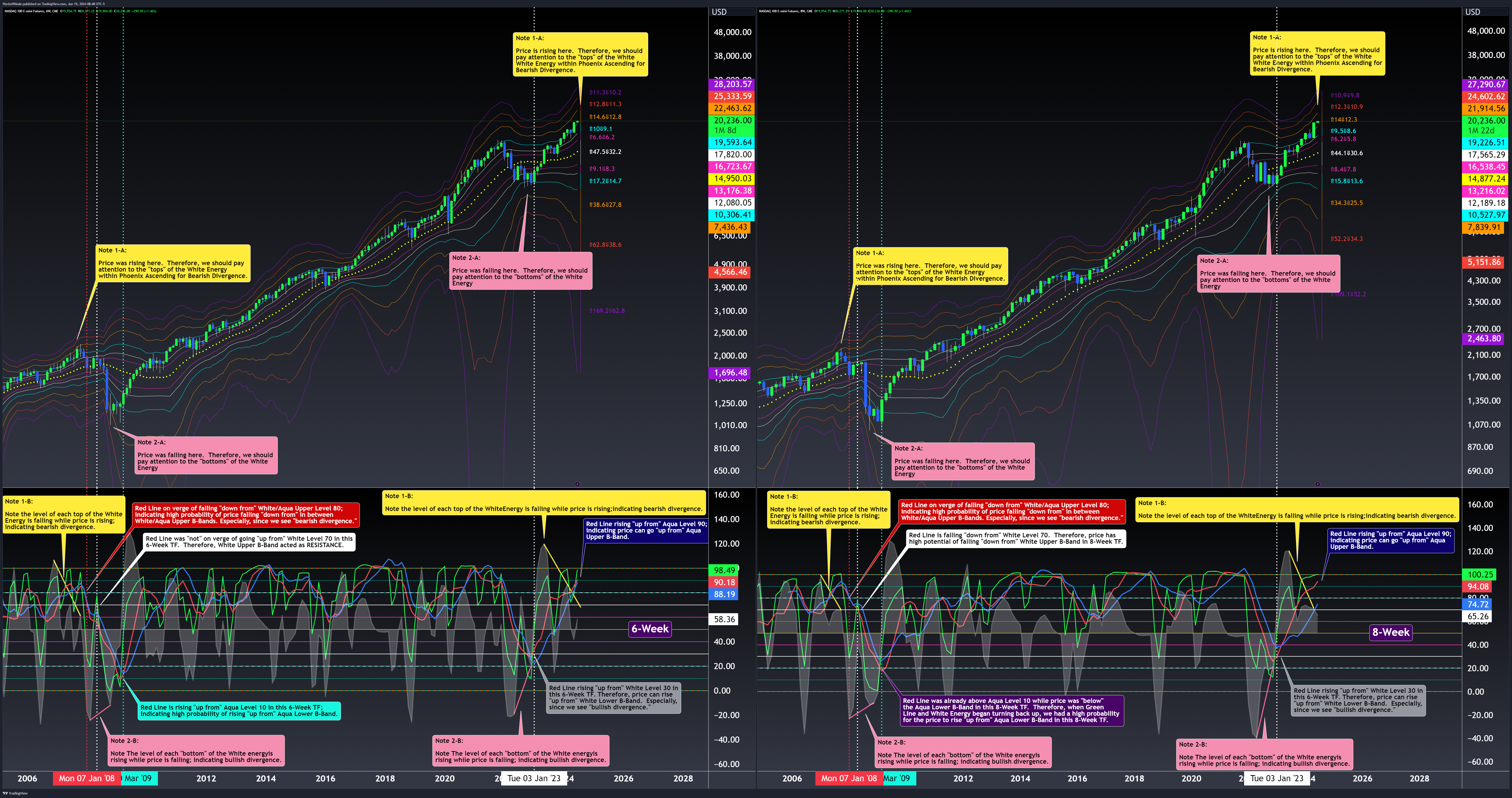This screenshot has width=1512, height=798.
Task: Select the purple 8-Week label
Action: (x=1391, y=633)
